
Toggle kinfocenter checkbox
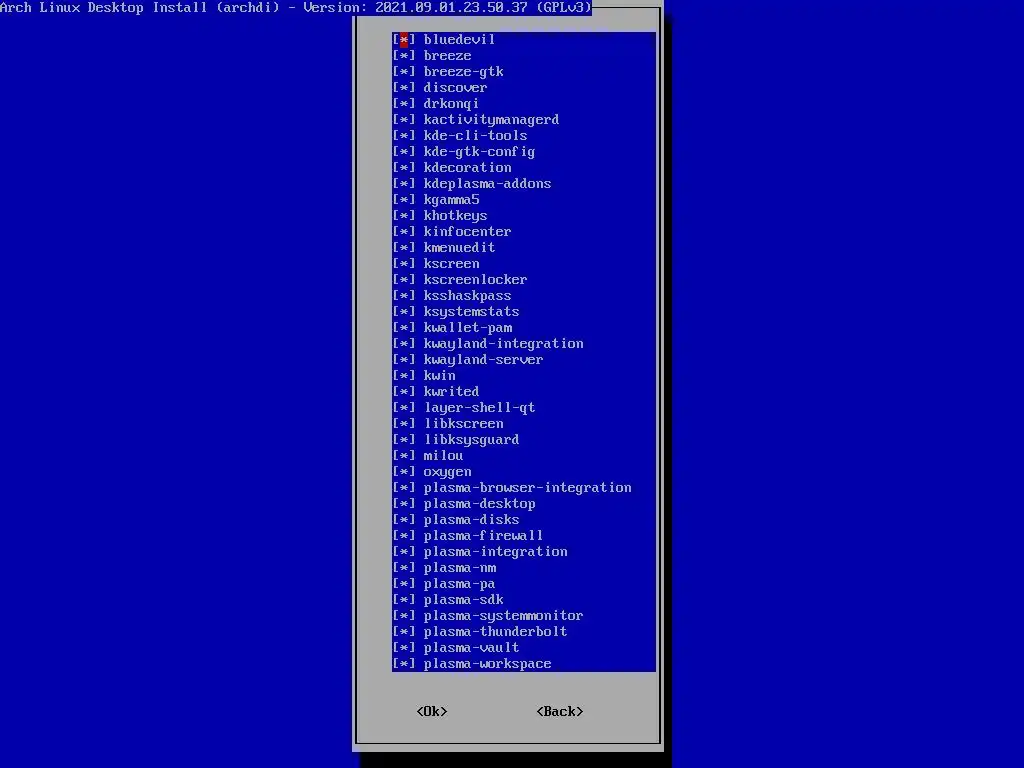click(404, 232)
